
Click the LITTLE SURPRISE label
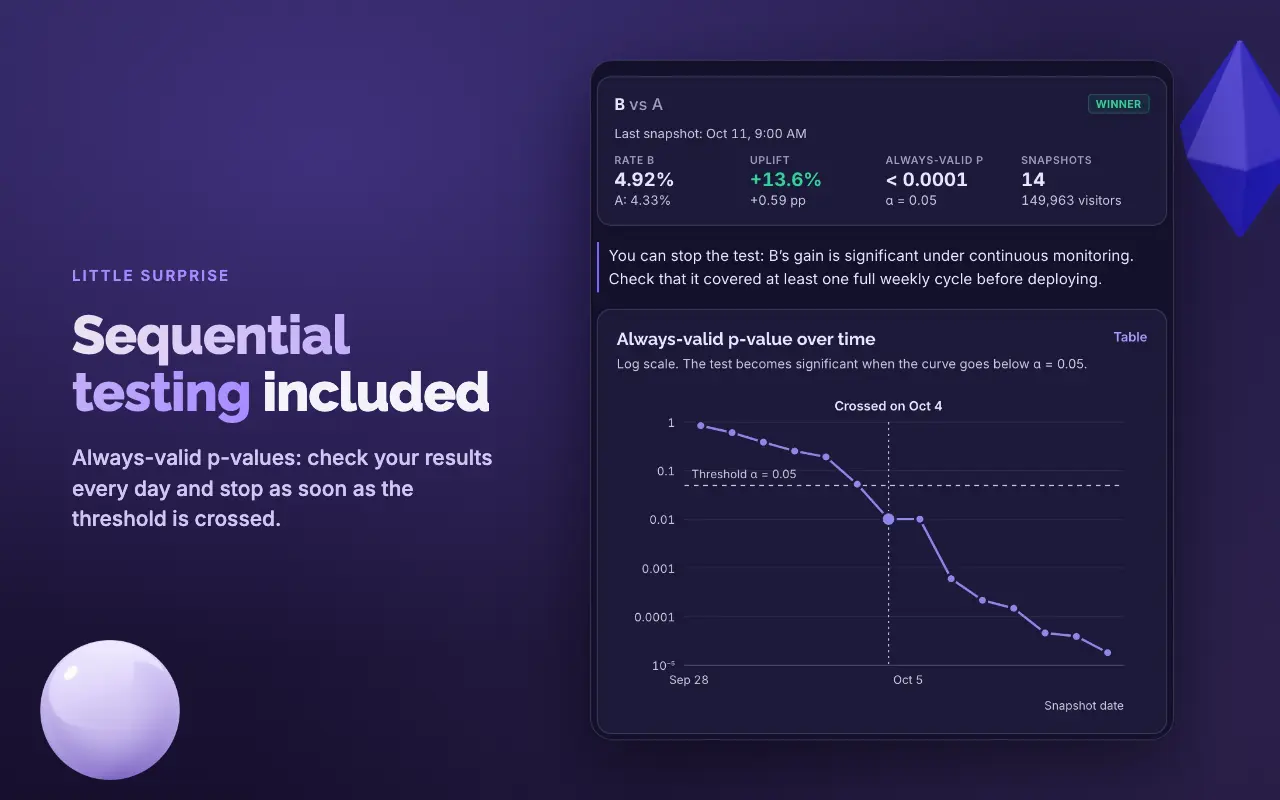point(150,275)
